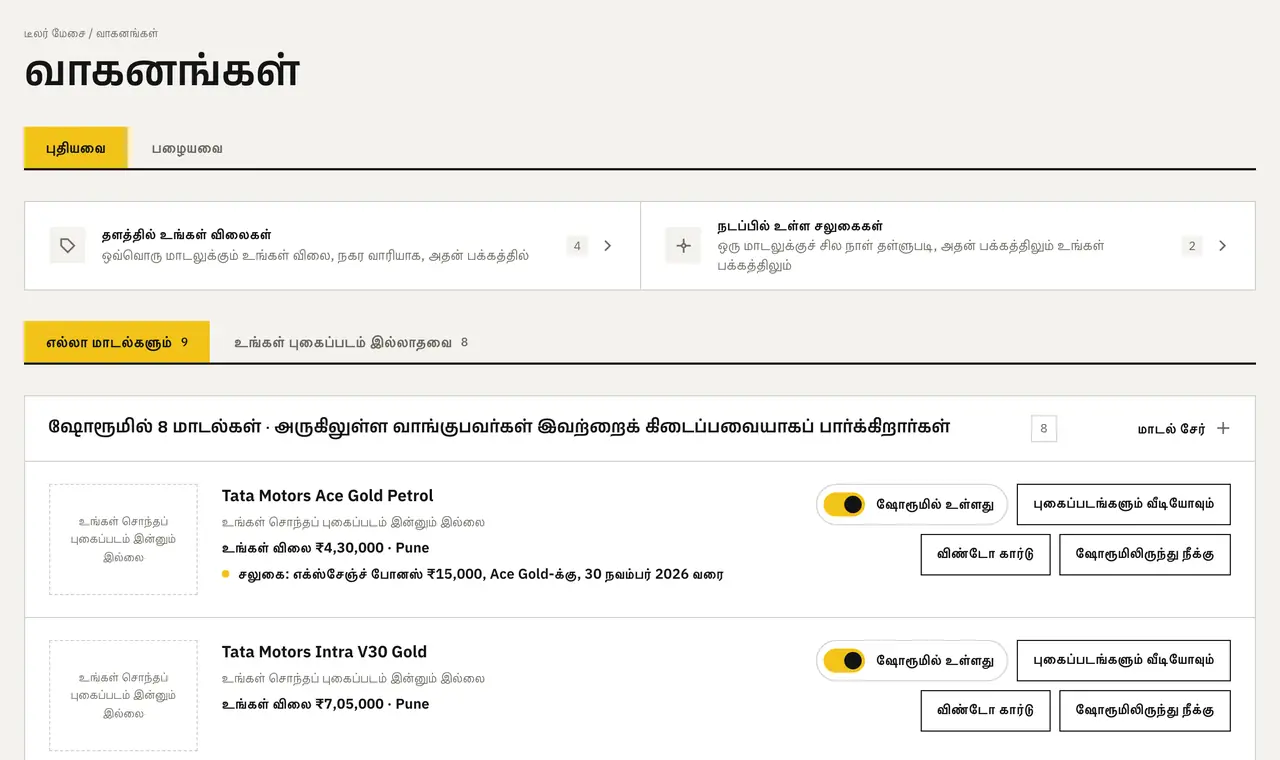
Task: Click மாடல் சேர் text to add model
Action: 1171,428
